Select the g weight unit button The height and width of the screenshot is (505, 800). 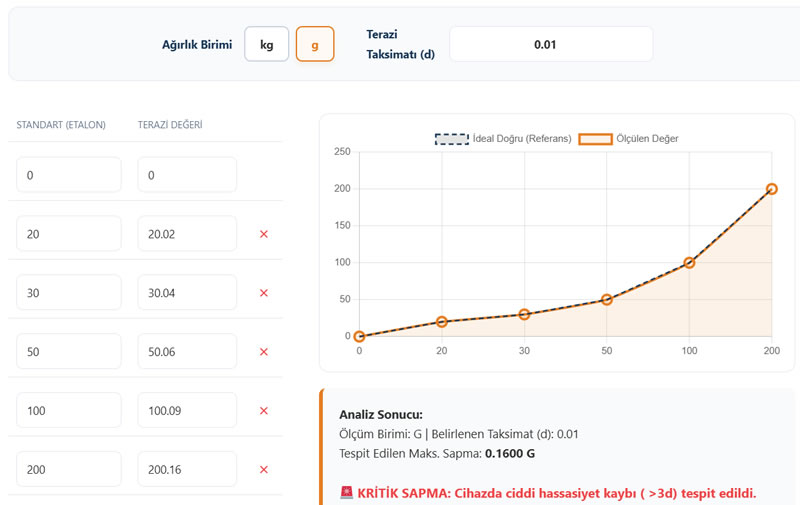tap(315, 44)
